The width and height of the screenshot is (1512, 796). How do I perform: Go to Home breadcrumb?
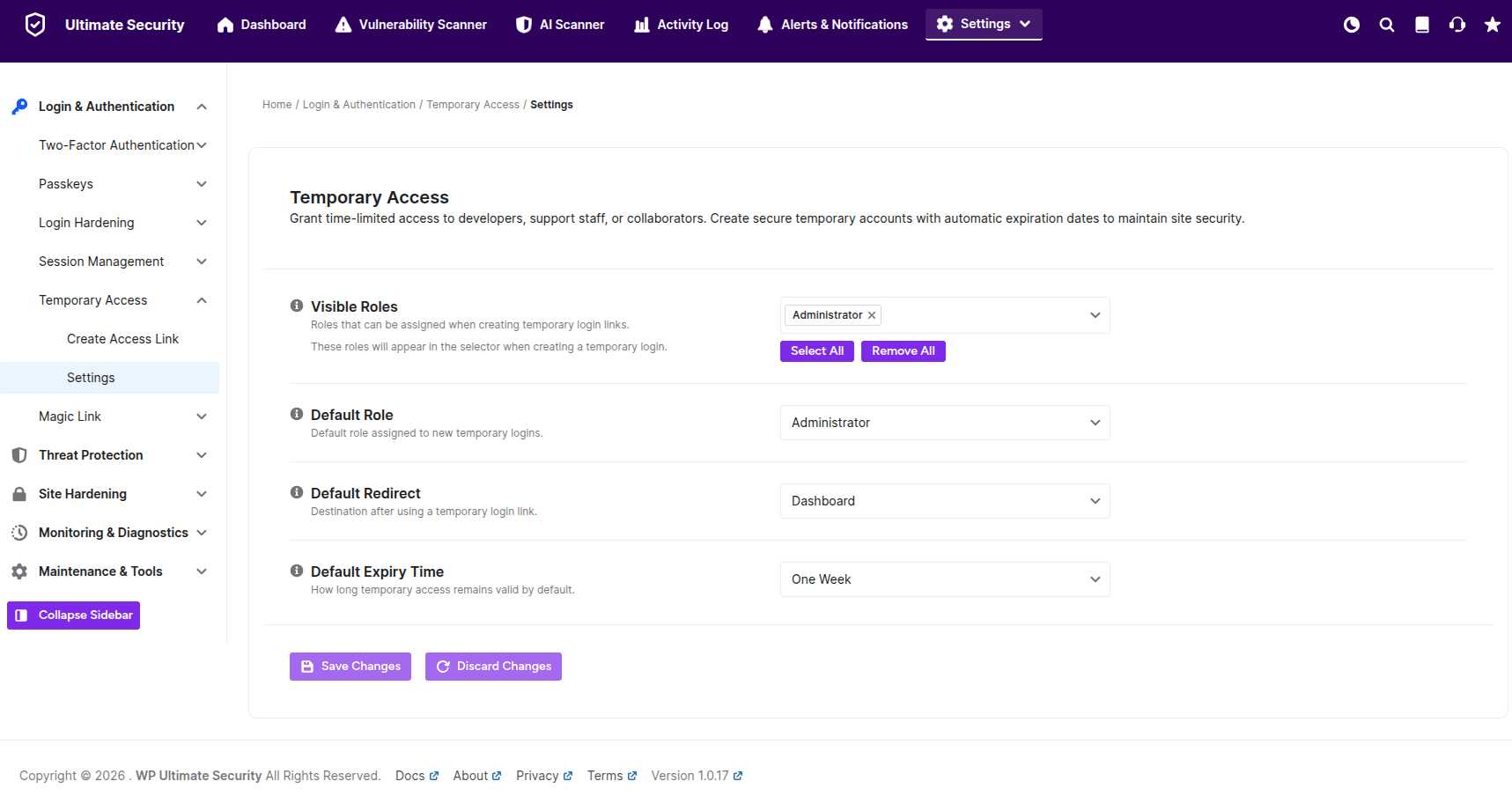(x=277, y=105)
